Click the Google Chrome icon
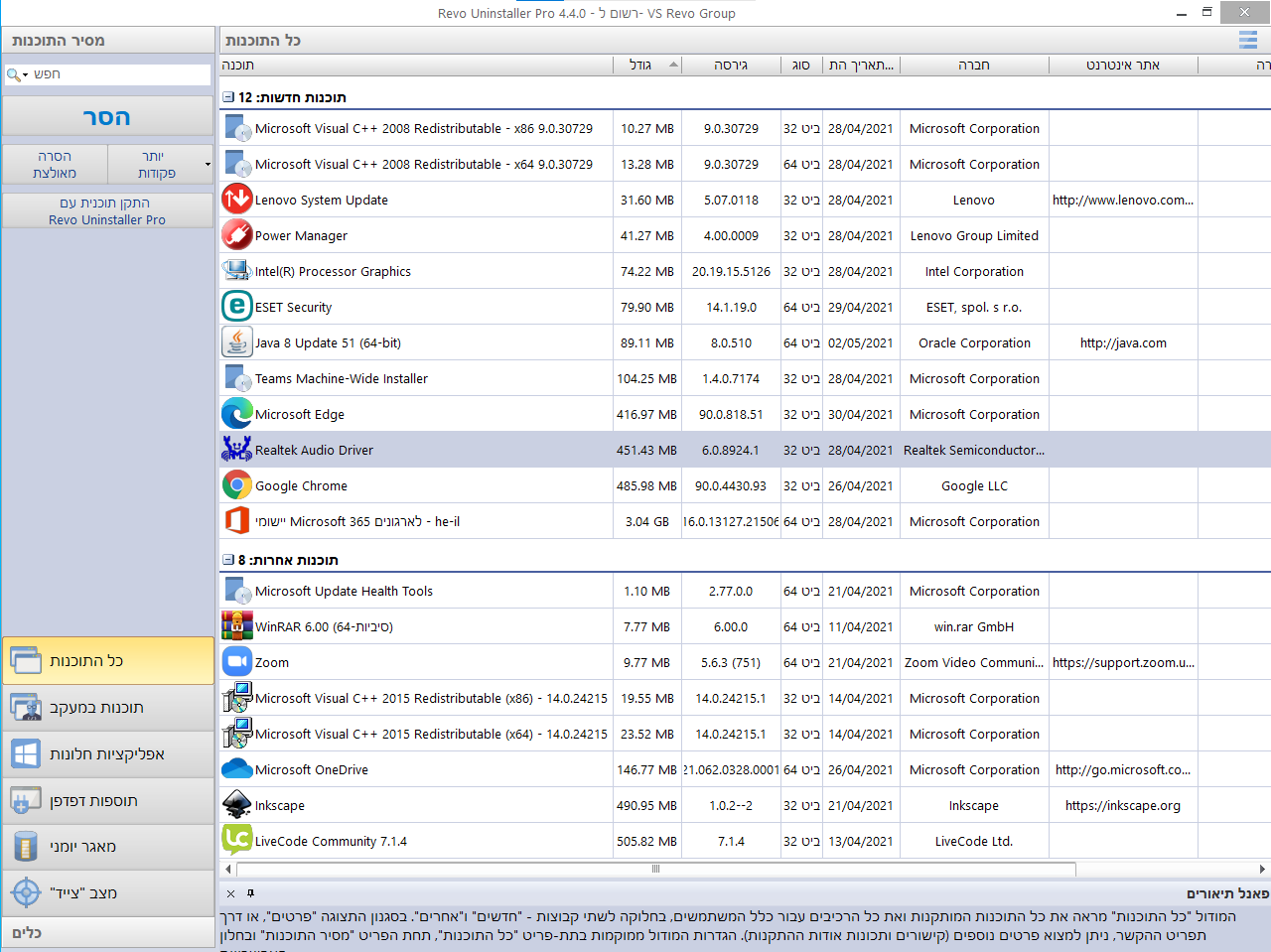This screenshot has width=1271, height=952. pyautogui.click(x=237, y=485)
